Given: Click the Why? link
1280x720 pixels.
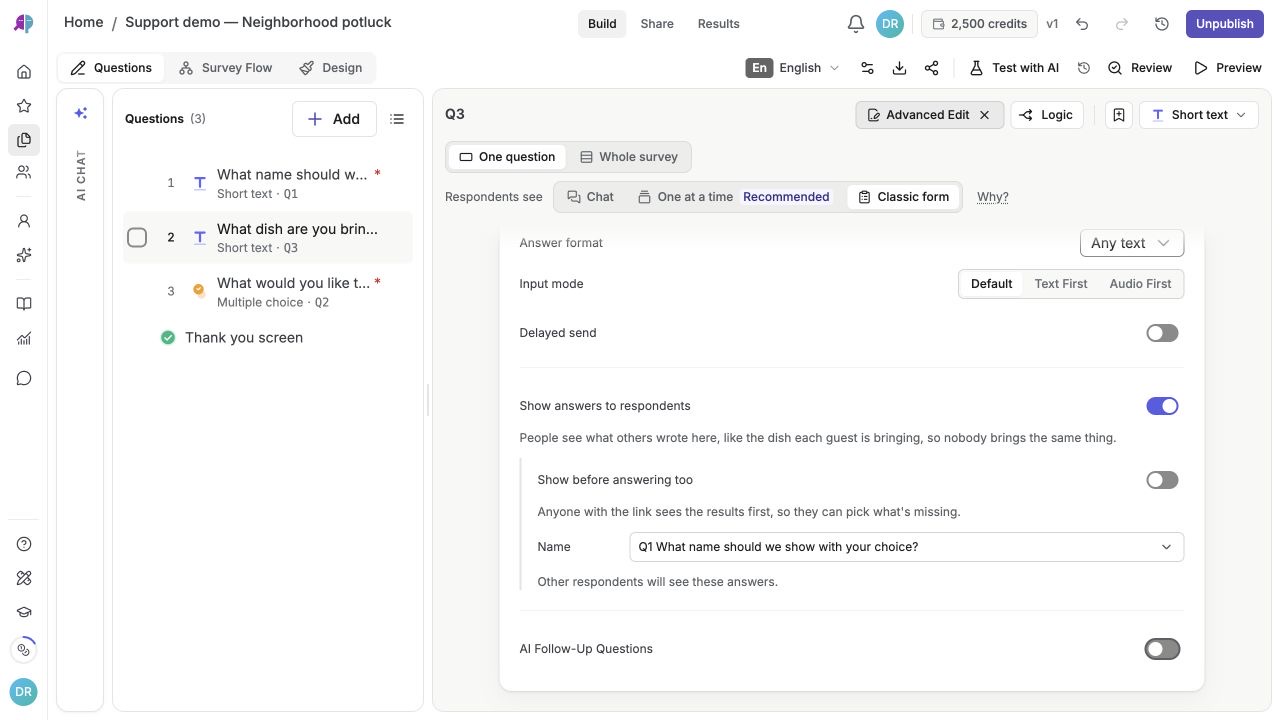Looking at the screenshot, I should tap(992, 197).
